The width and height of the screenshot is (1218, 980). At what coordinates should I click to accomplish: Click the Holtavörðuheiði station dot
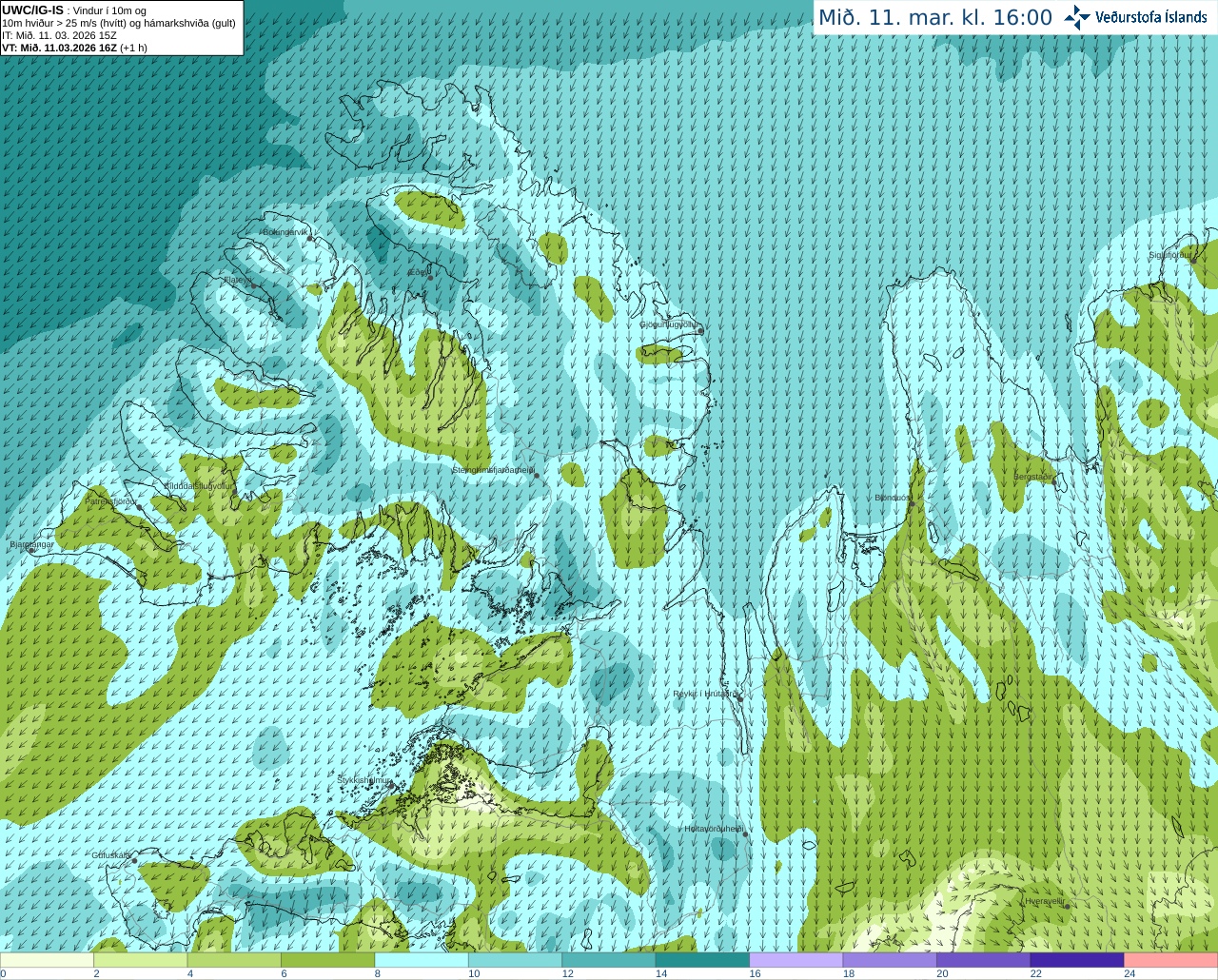coord(745,835)
